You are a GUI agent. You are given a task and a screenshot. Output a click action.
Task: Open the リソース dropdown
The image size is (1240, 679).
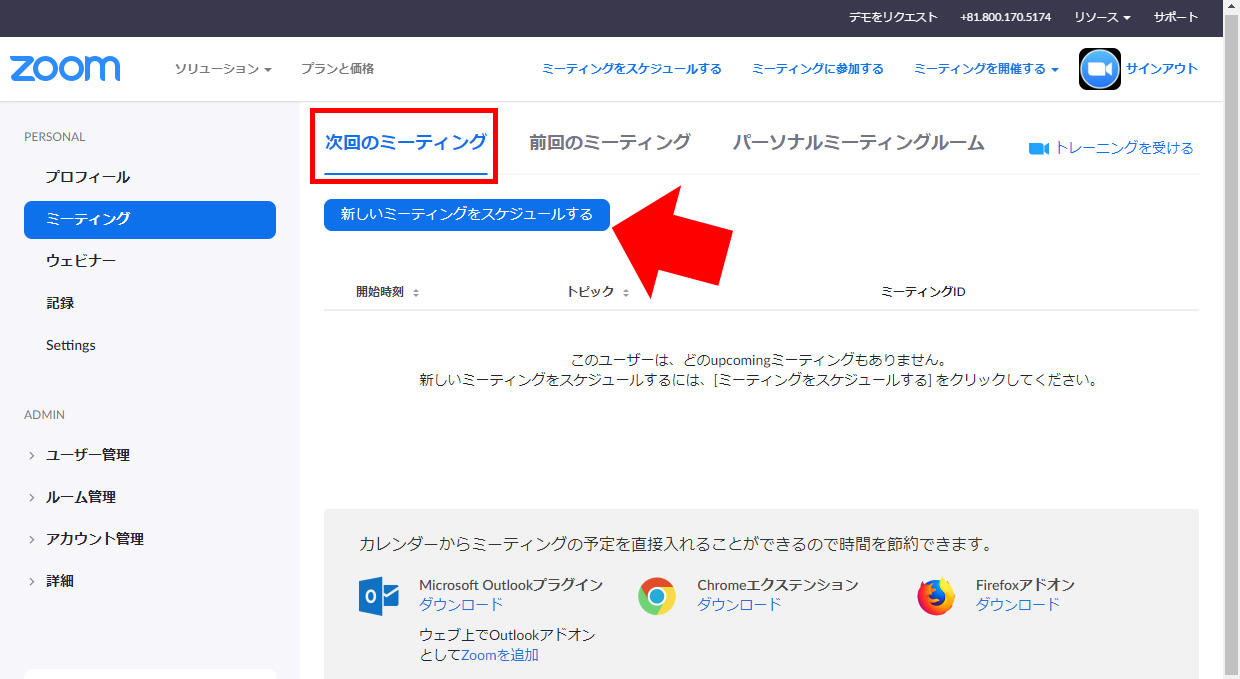[x=1102, y=18]
